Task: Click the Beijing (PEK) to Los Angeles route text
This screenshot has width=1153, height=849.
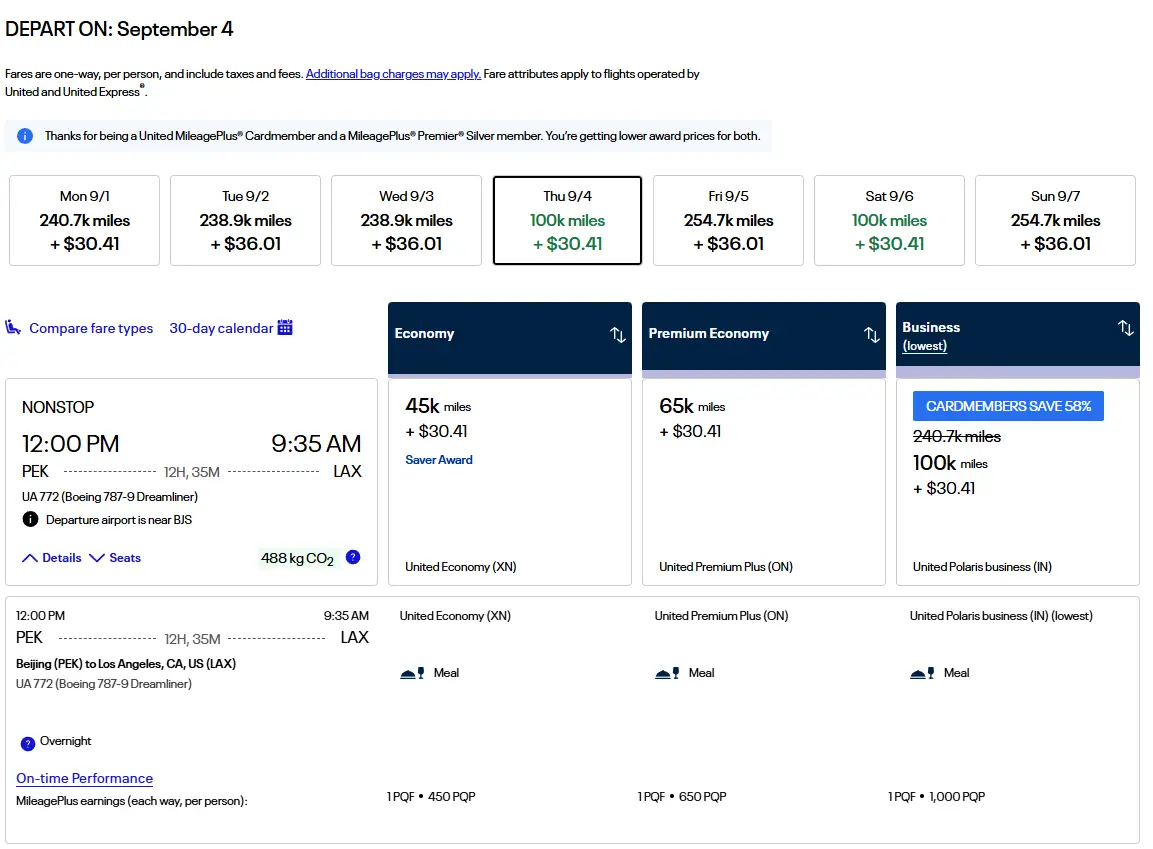Action: coord(126,664)
